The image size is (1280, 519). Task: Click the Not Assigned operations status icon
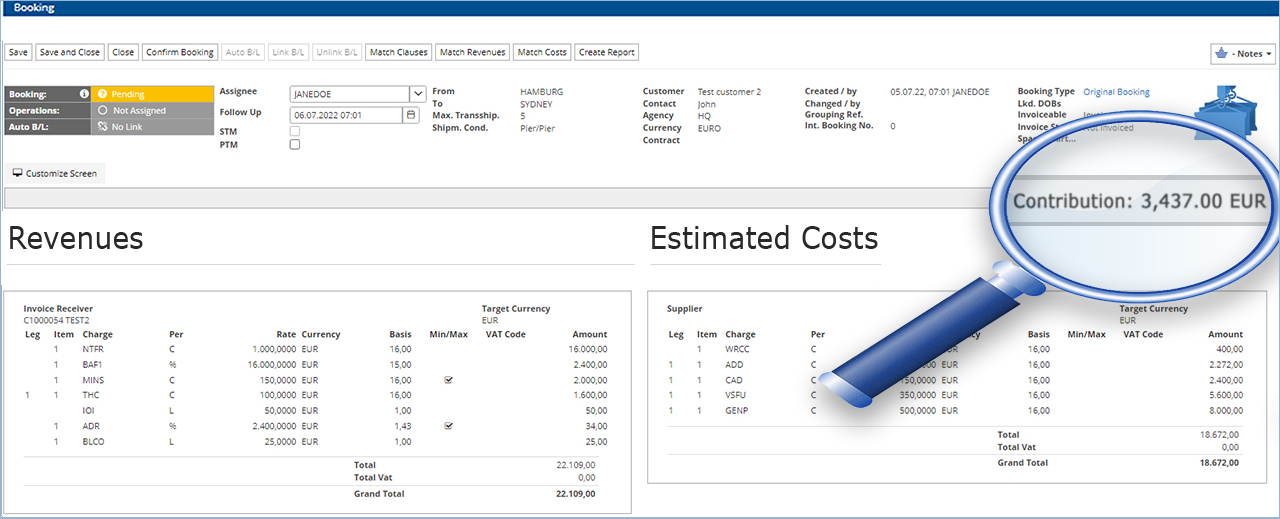pyautogui.click(x=102, y=111)
